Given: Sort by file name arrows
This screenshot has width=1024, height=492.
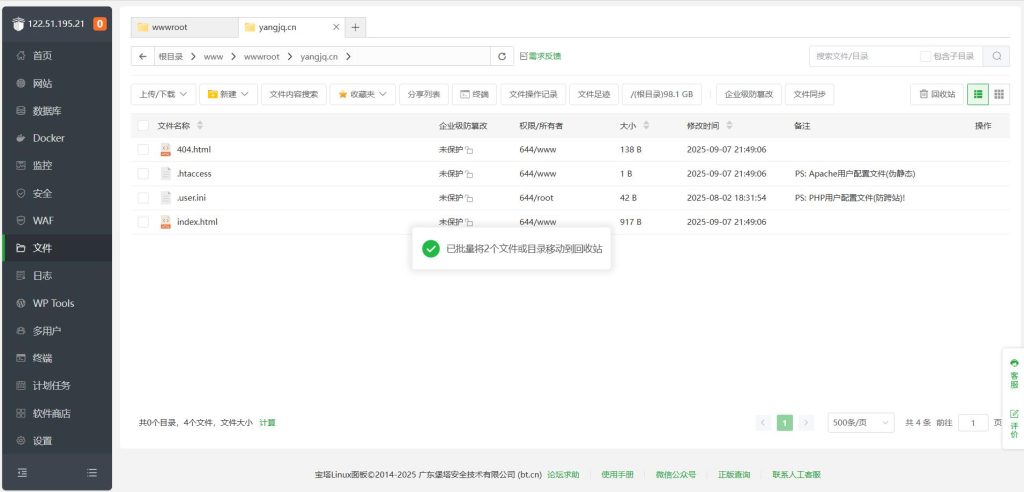Looking at the screenshot, I should tap(200, 125).
